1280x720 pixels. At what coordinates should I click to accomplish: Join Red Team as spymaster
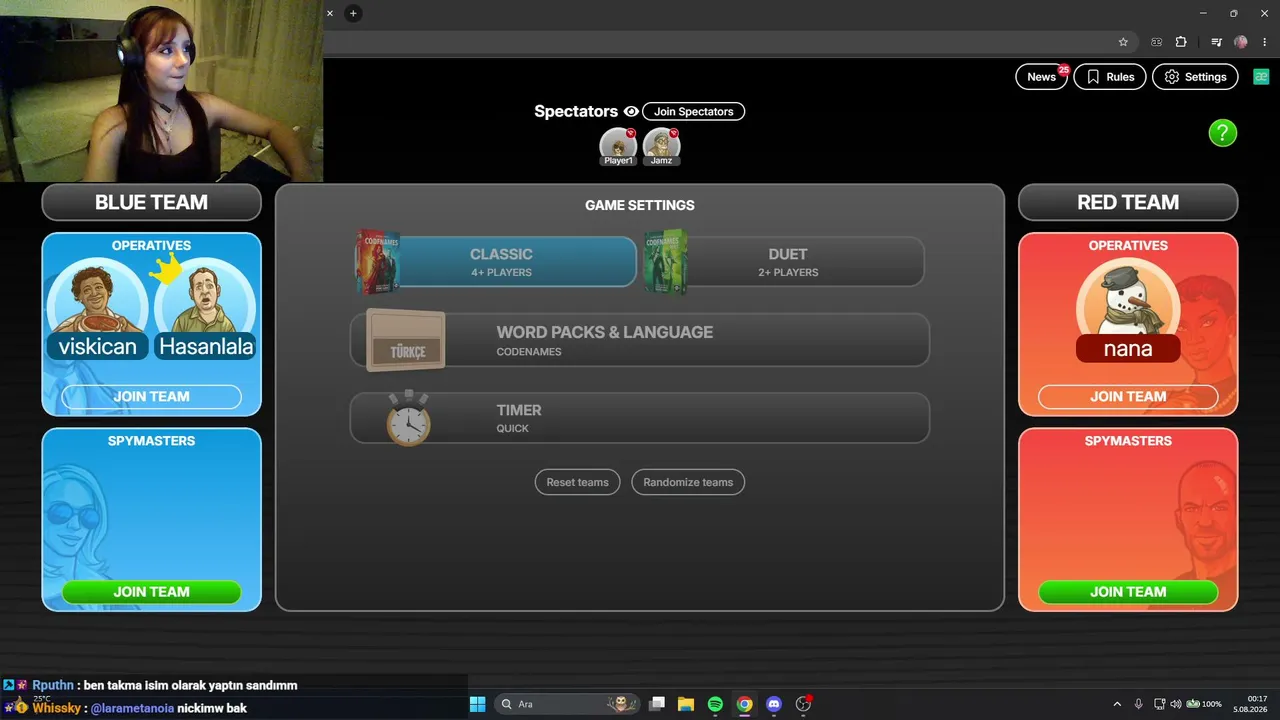point(1128,592)
